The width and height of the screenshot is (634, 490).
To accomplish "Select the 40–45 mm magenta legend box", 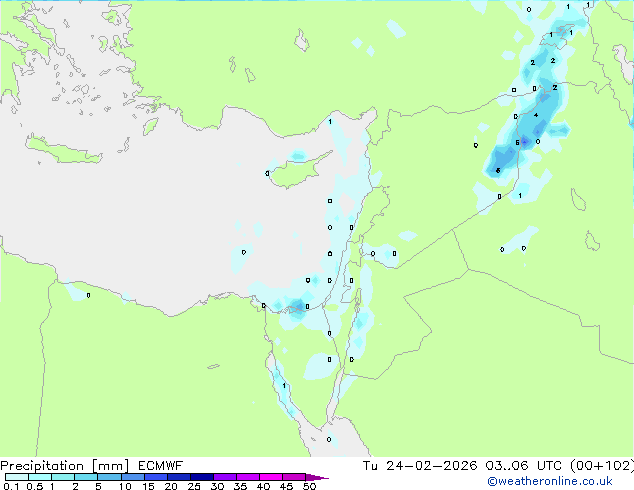I will pyautogui.click(x=271, y=477).
